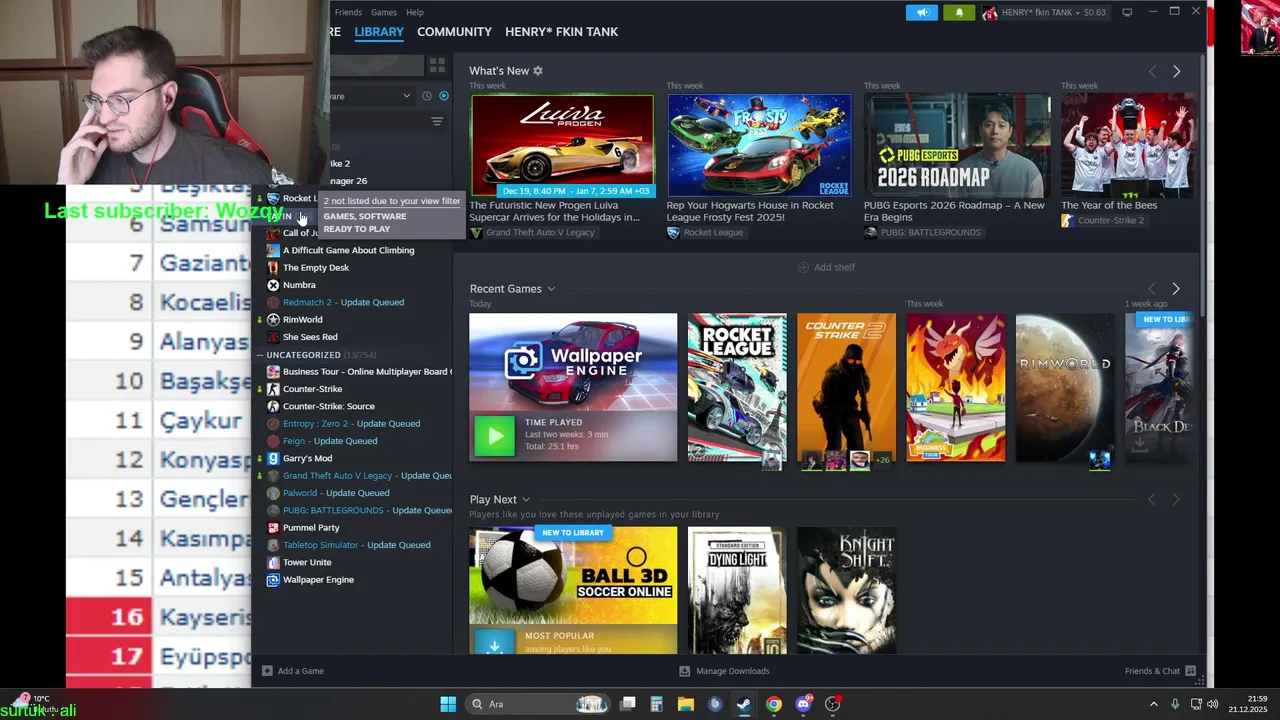Open the Friends menu
The width and height of the screenshot is (1280, 720).
pyautogui.click(x=348, y=12)
